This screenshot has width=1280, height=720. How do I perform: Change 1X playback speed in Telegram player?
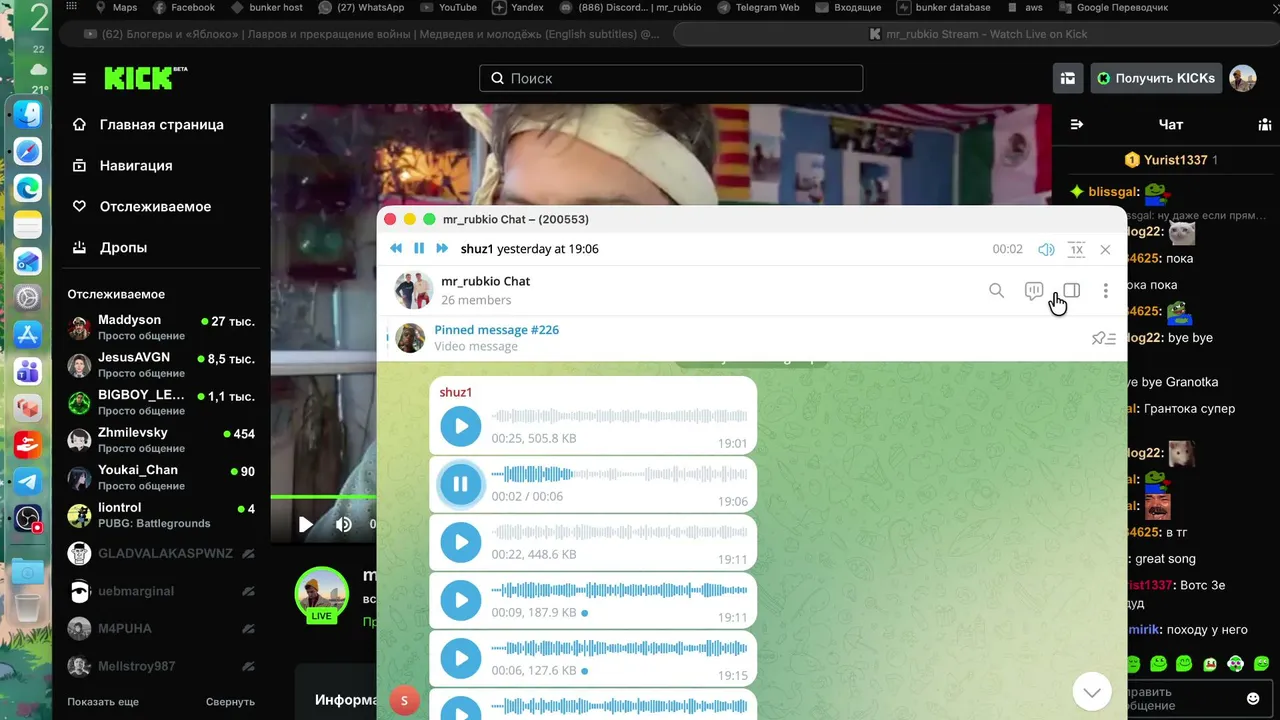(x=1076, y=249)
